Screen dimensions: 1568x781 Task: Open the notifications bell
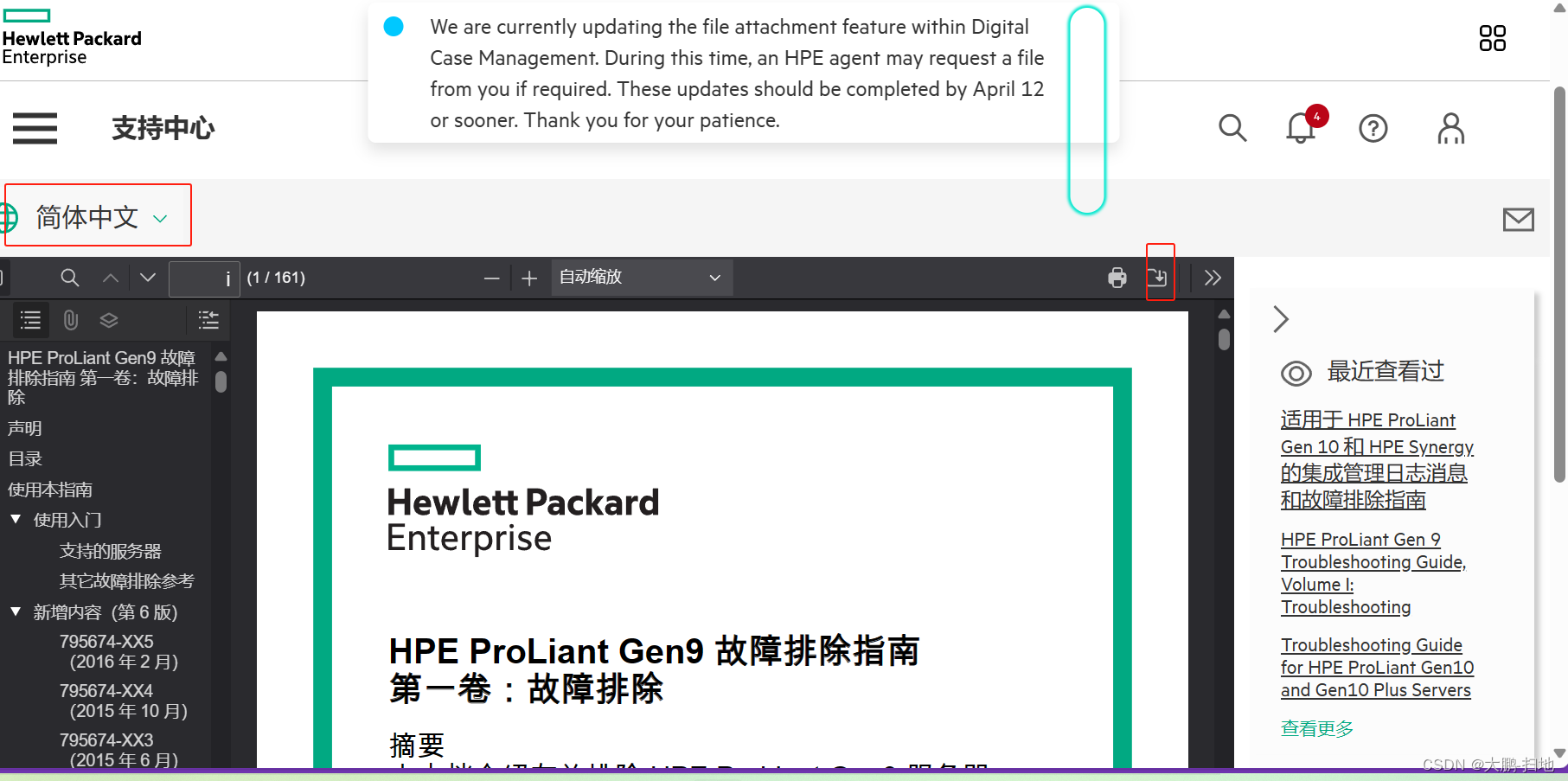pyautogui.click(x=1302, y=127)
